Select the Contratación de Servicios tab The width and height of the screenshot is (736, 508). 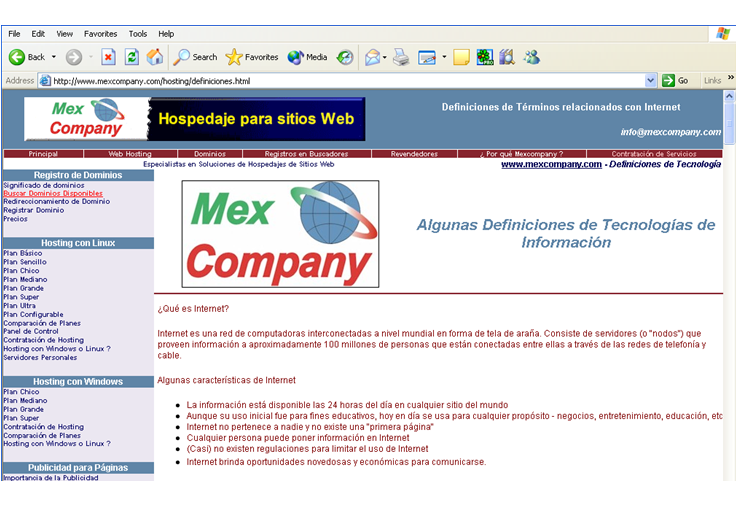tap(654, 154)
